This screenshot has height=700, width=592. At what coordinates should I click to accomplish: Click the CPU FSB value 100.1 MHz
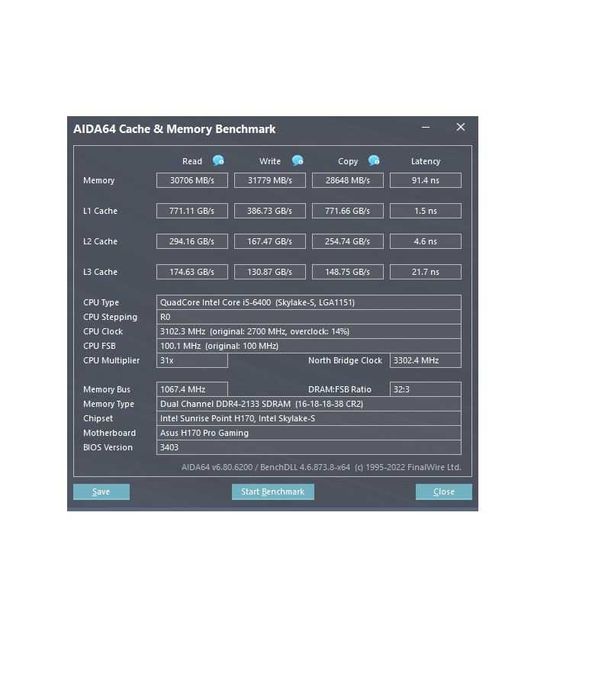(x=309, y=346)
